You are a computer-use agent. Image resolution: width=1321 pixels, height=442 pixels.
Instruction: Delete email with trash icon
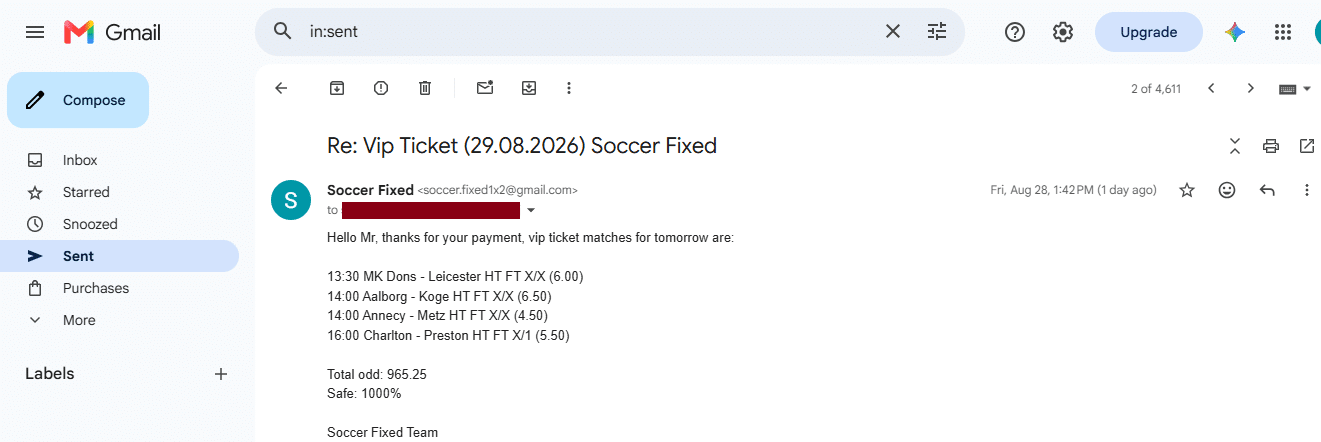tap(425, 88)
